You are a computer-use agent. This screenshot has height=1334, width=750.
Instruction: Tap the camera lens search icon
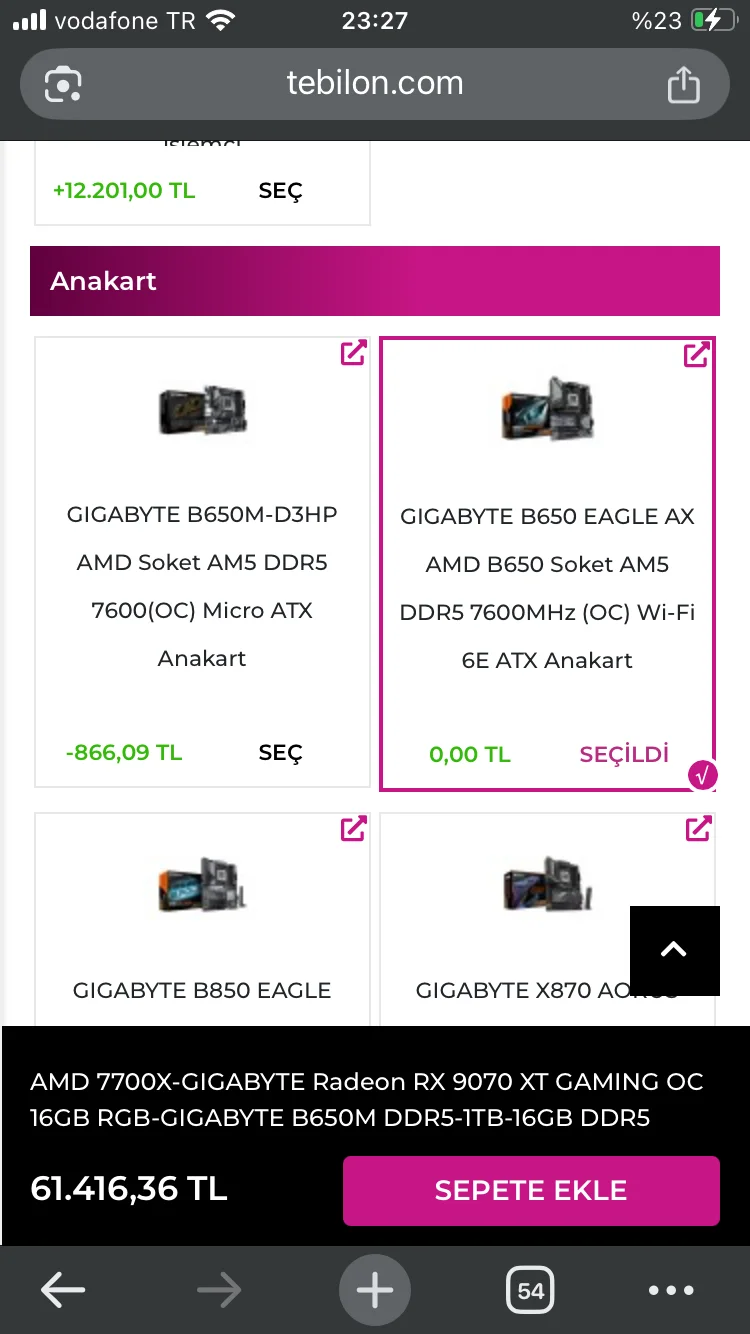[63, 84]
